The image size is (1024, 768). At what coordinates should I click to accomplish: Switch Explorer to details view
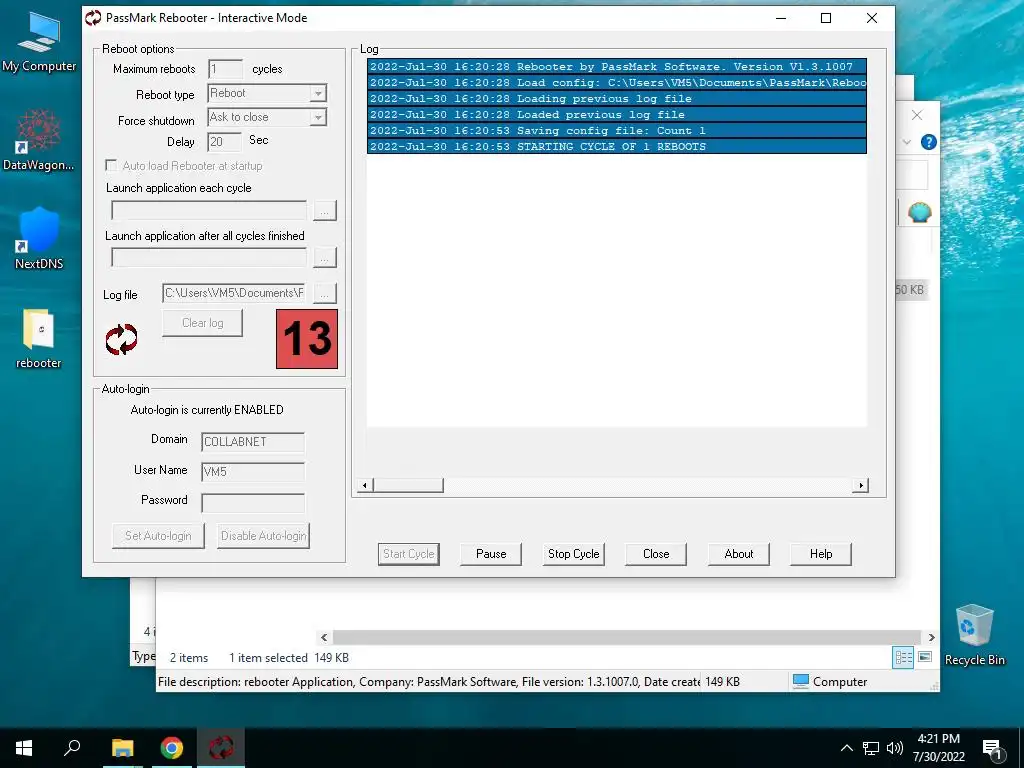[903, 657]
